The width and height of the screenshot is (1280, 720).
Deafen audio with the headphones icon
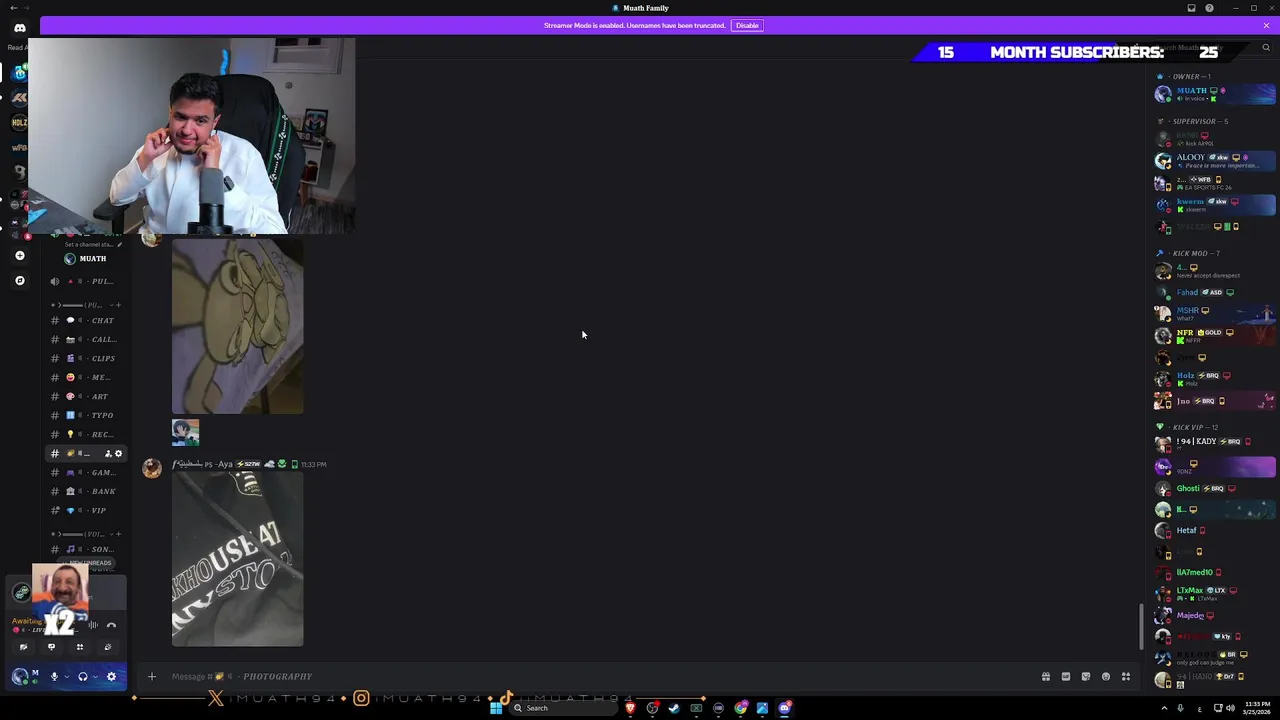coord(83,677)
